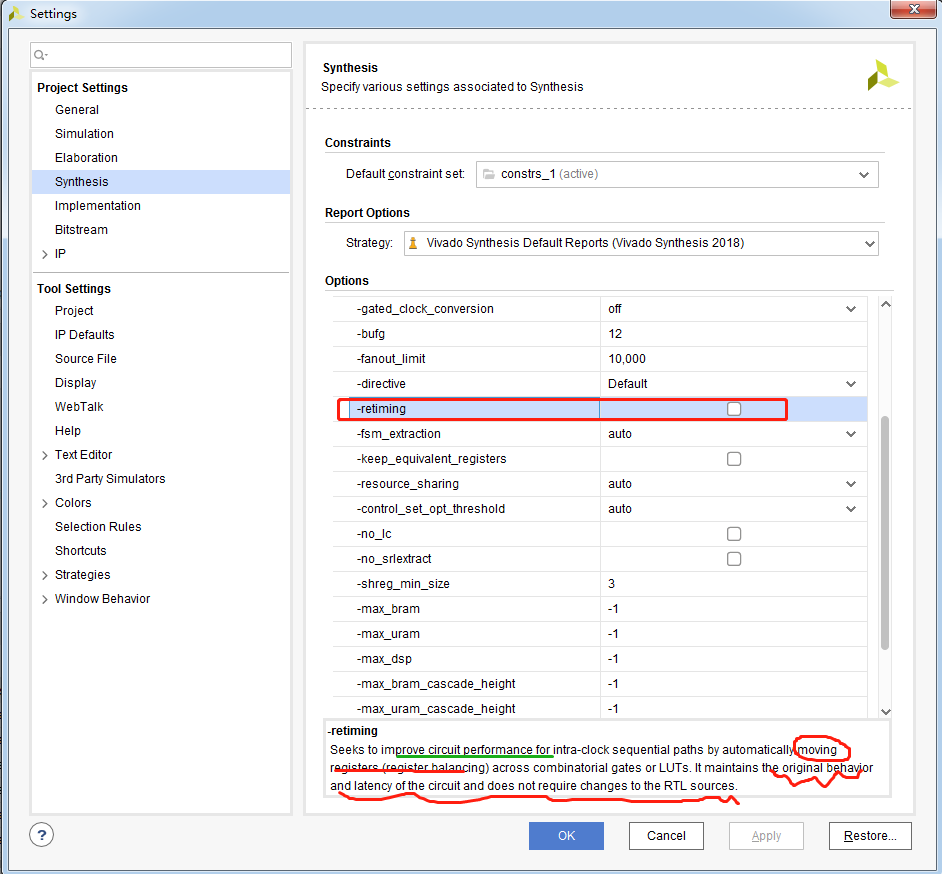Click the -fanout_limit value field
The height and width of the screenshot is (874, 942).
pos(734,359)
